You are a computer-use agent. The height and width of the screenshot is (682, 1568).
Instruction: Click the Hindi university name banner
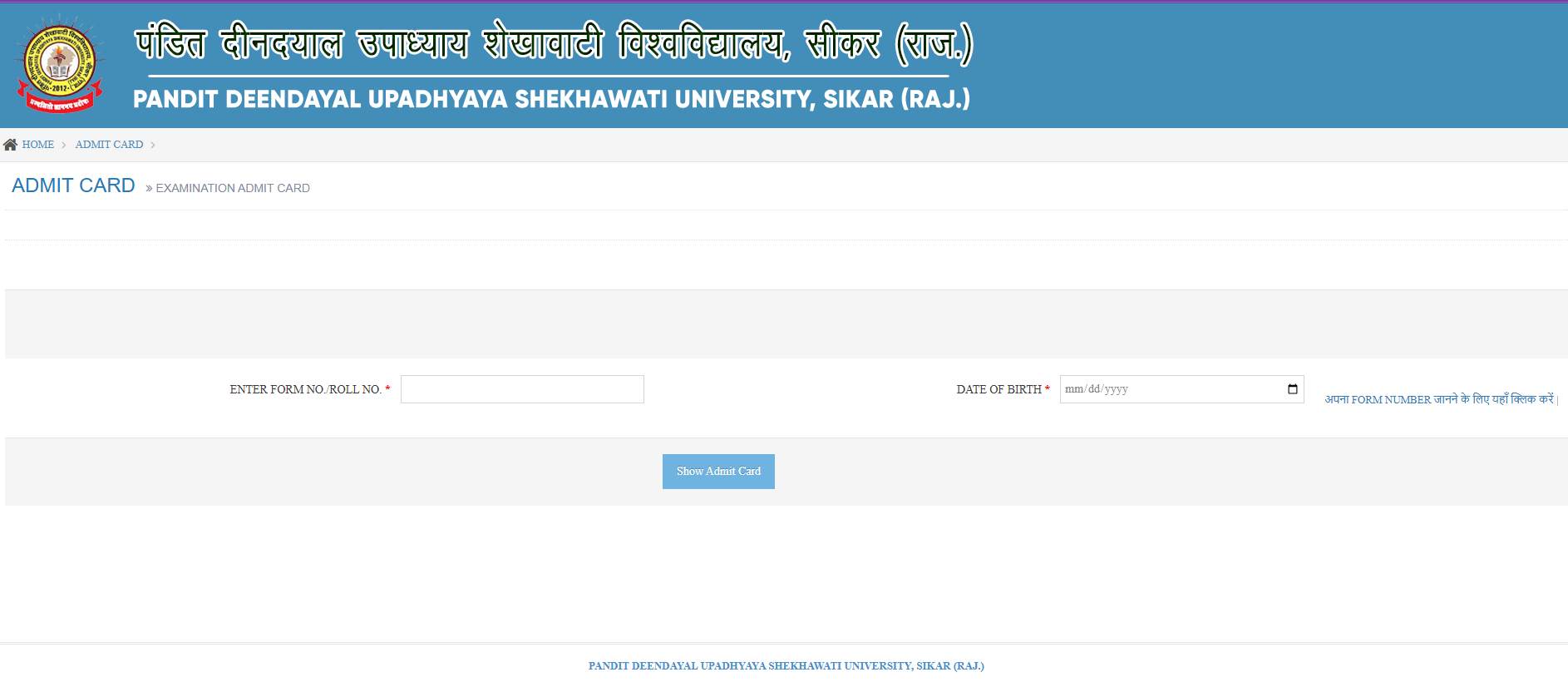tap(554, 44)
